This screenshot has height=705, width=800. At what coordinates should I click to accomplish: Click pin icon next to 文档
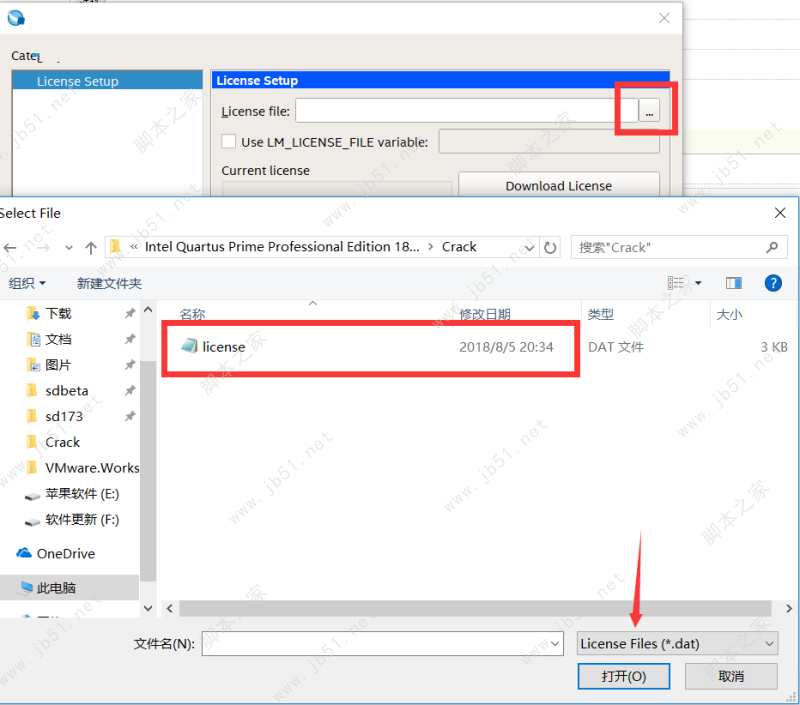pyautogui.click(x=130, y=339)
